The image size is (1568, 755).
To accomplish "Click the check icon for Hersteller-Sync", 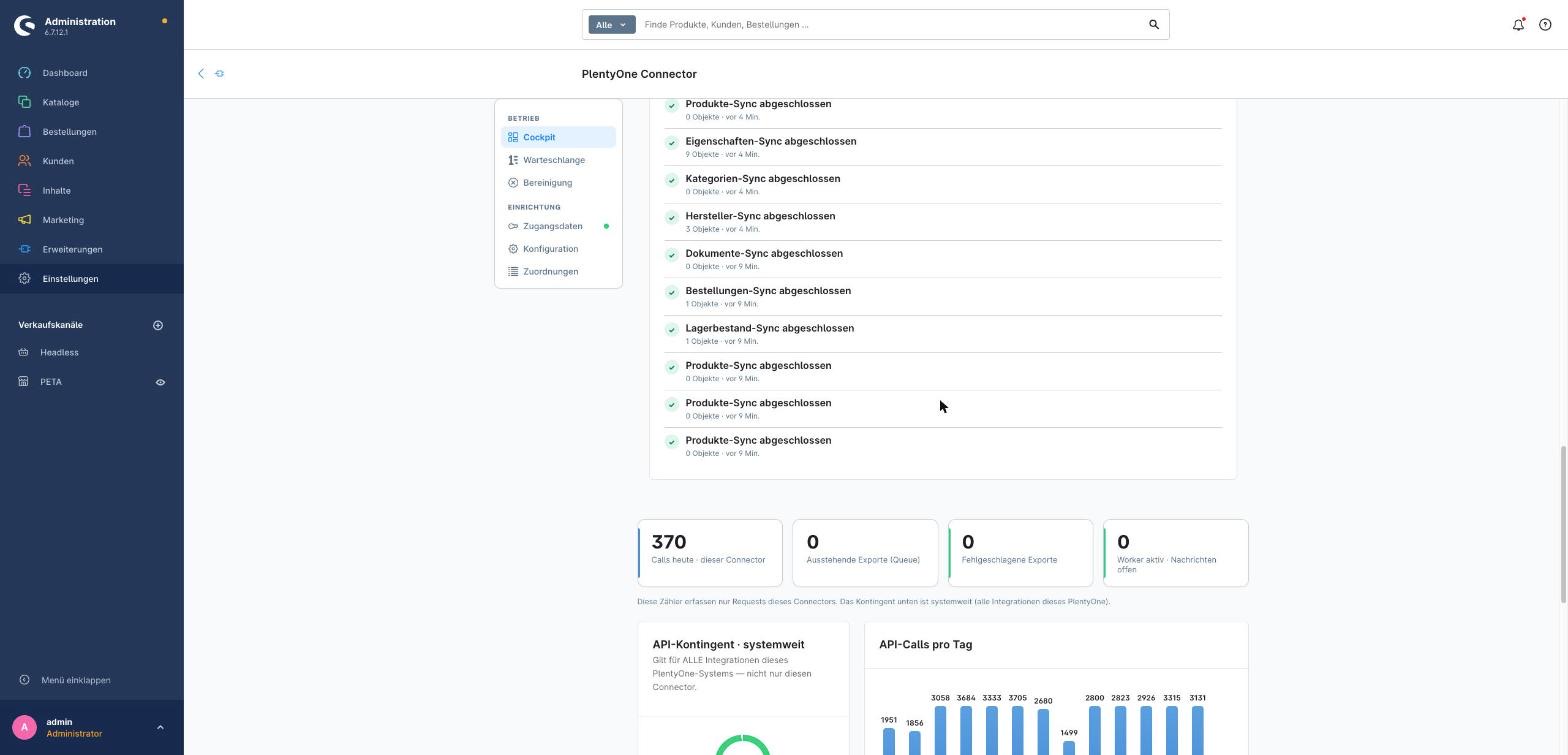I will click(672, 218).
